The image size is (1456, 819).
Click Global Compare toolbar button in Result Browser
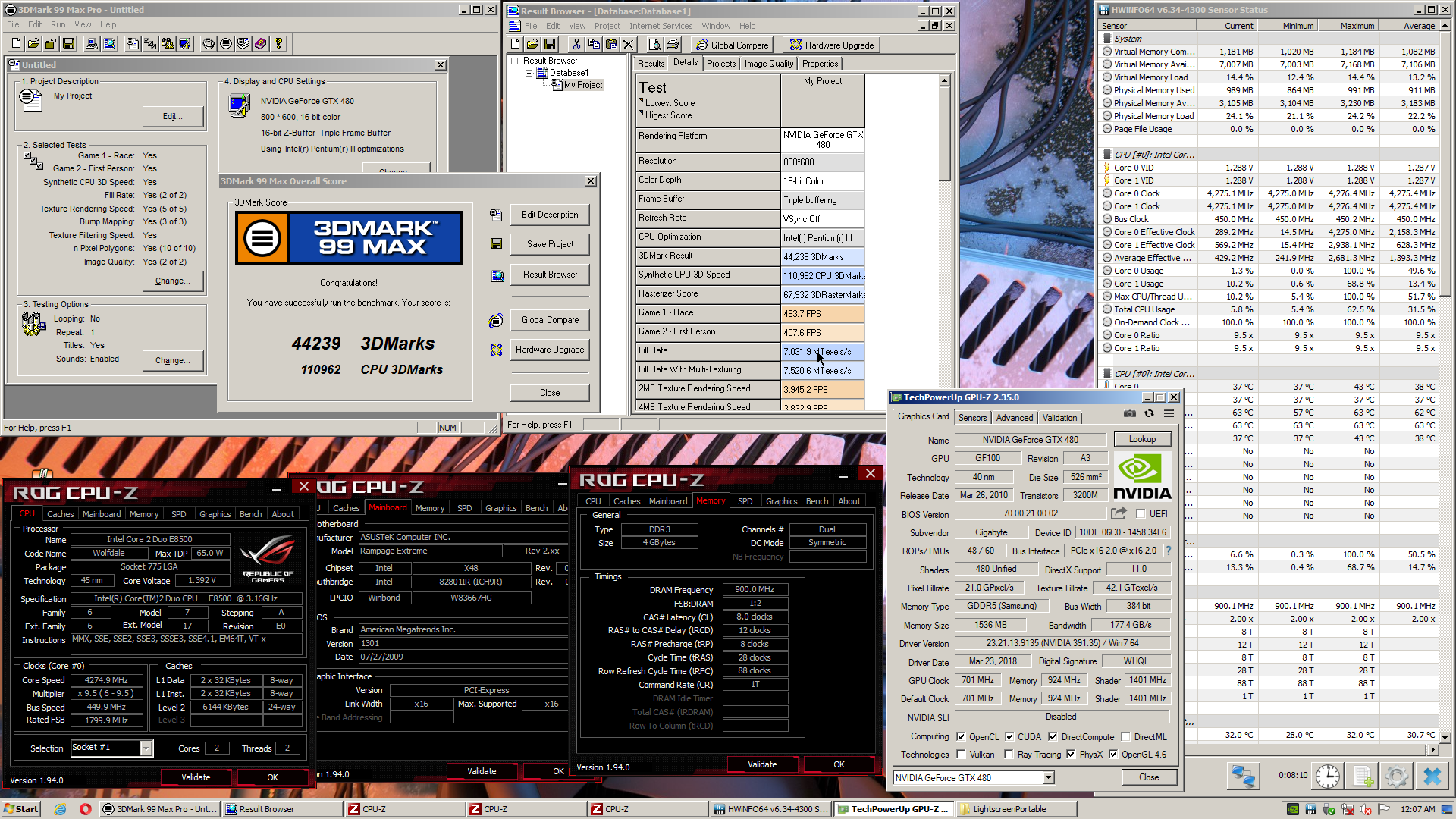(x=732, y=45)
